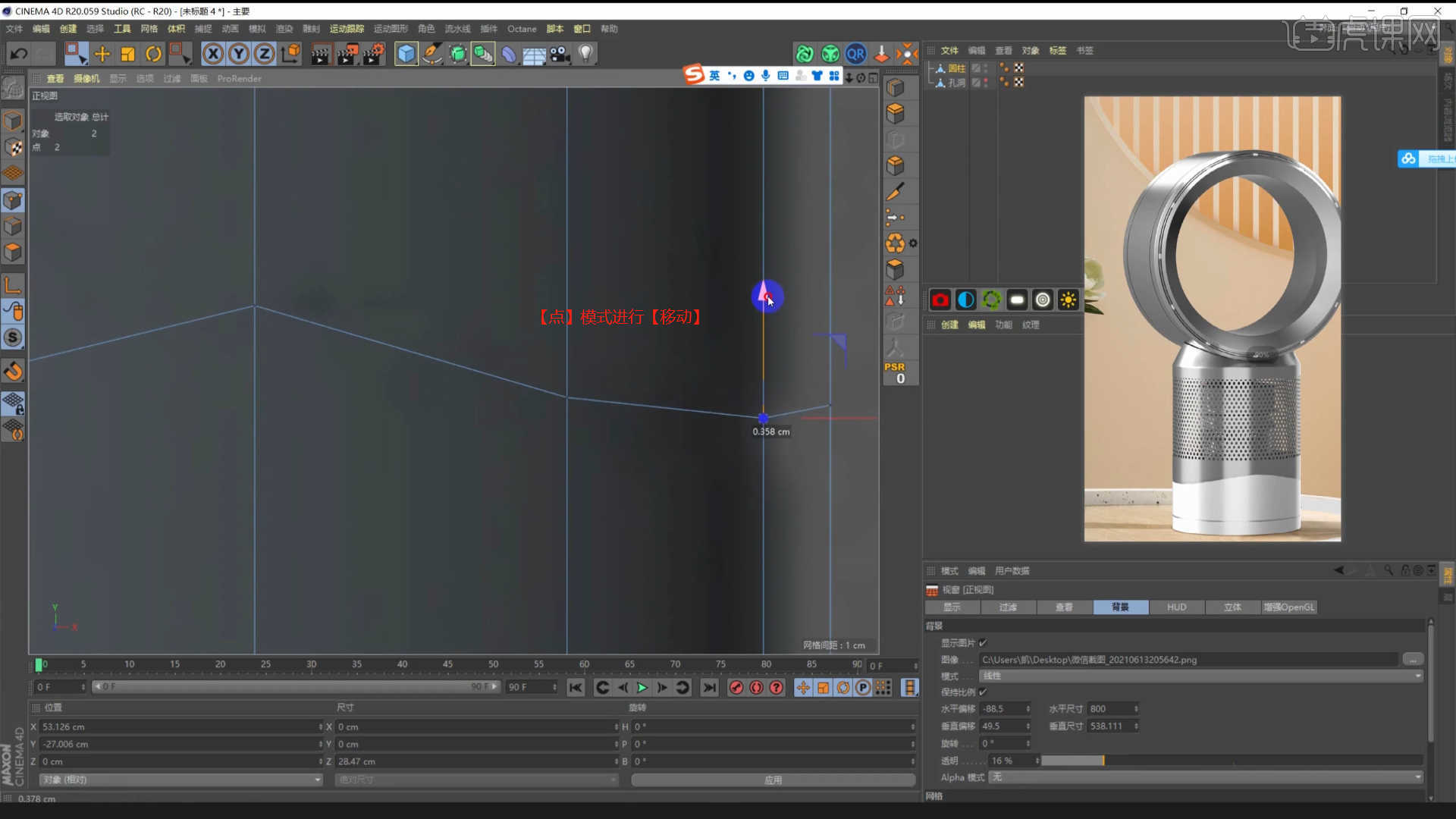Select the Live Selection tool
1456x819 pixels.
75,54
